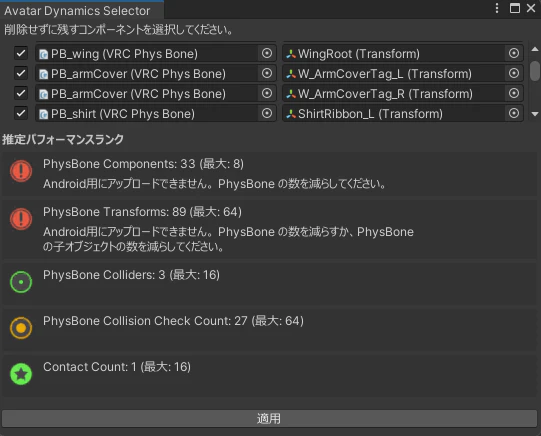Click red warning icon for PhysBone Transforms

click(x=21, y=219)
